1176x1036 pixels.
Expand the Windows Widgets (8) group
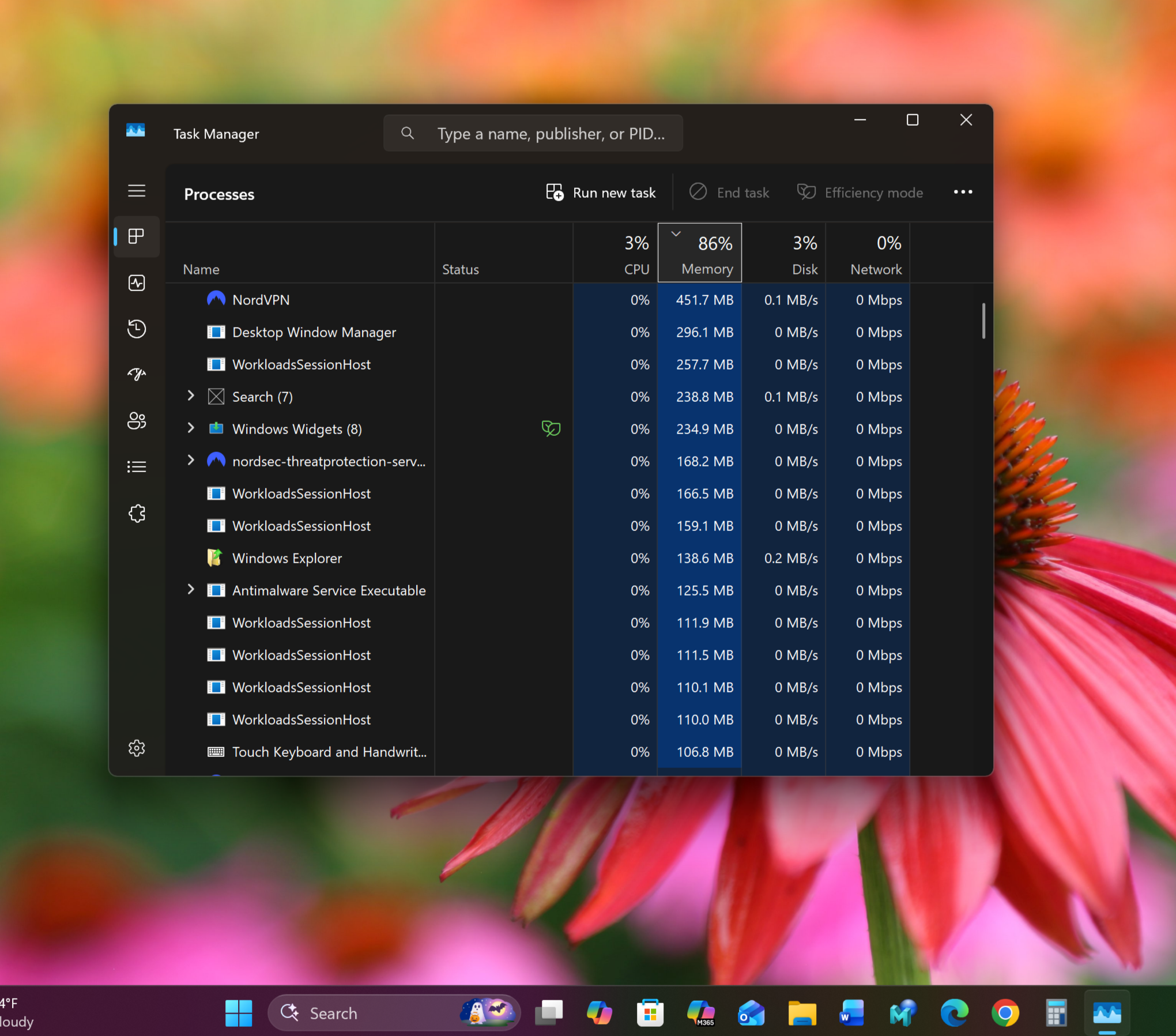pos(191,428)
